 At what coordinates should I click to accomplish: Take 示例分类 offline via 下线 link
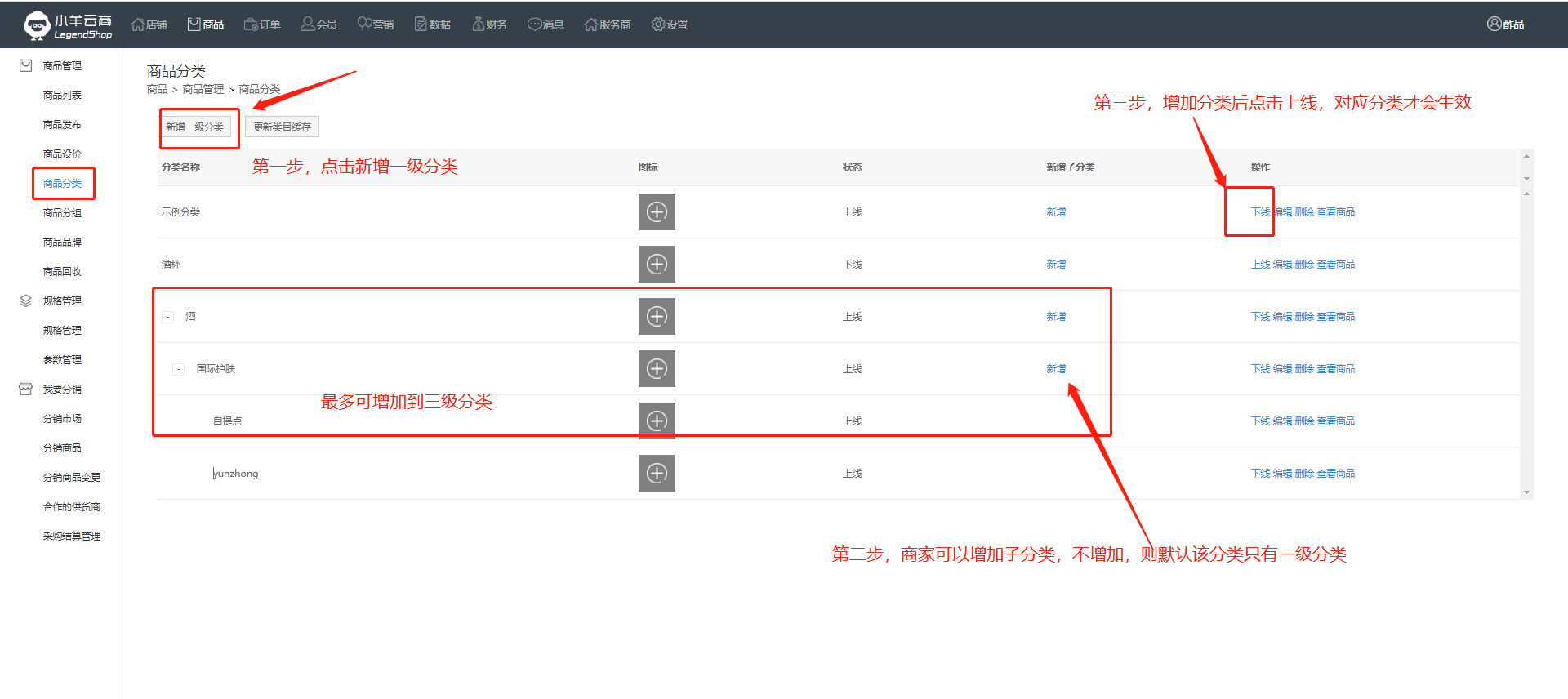[x=1260, y=212]
